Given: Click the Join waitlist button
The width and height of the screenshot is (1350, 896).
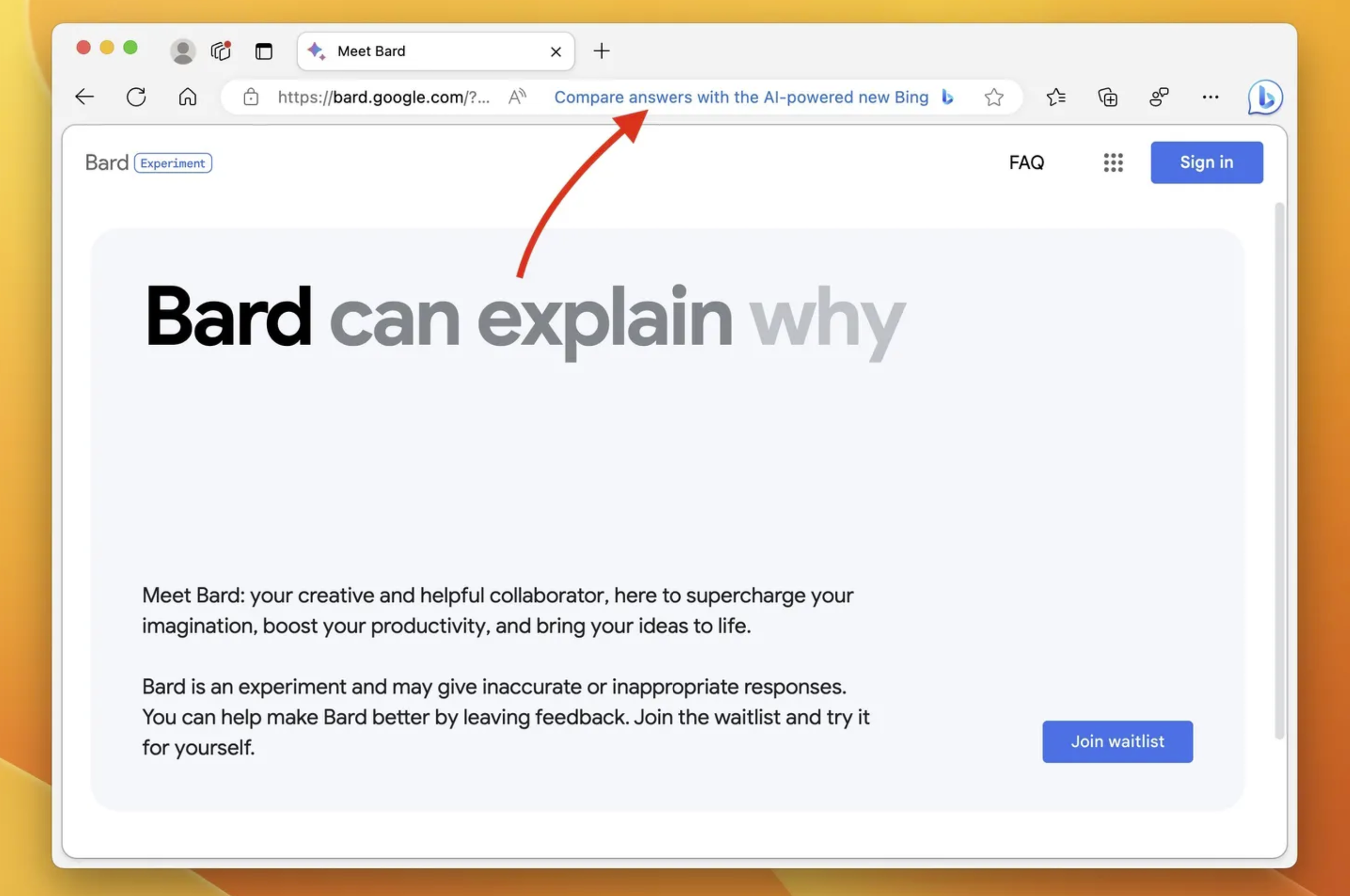Looking at the screenshot, I should pyautogui.click(x=1117, y=741).
